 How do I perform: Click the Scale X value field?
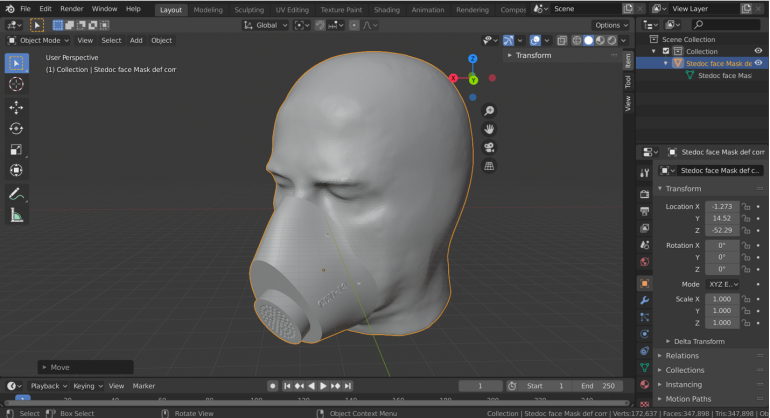pos(721,299)
